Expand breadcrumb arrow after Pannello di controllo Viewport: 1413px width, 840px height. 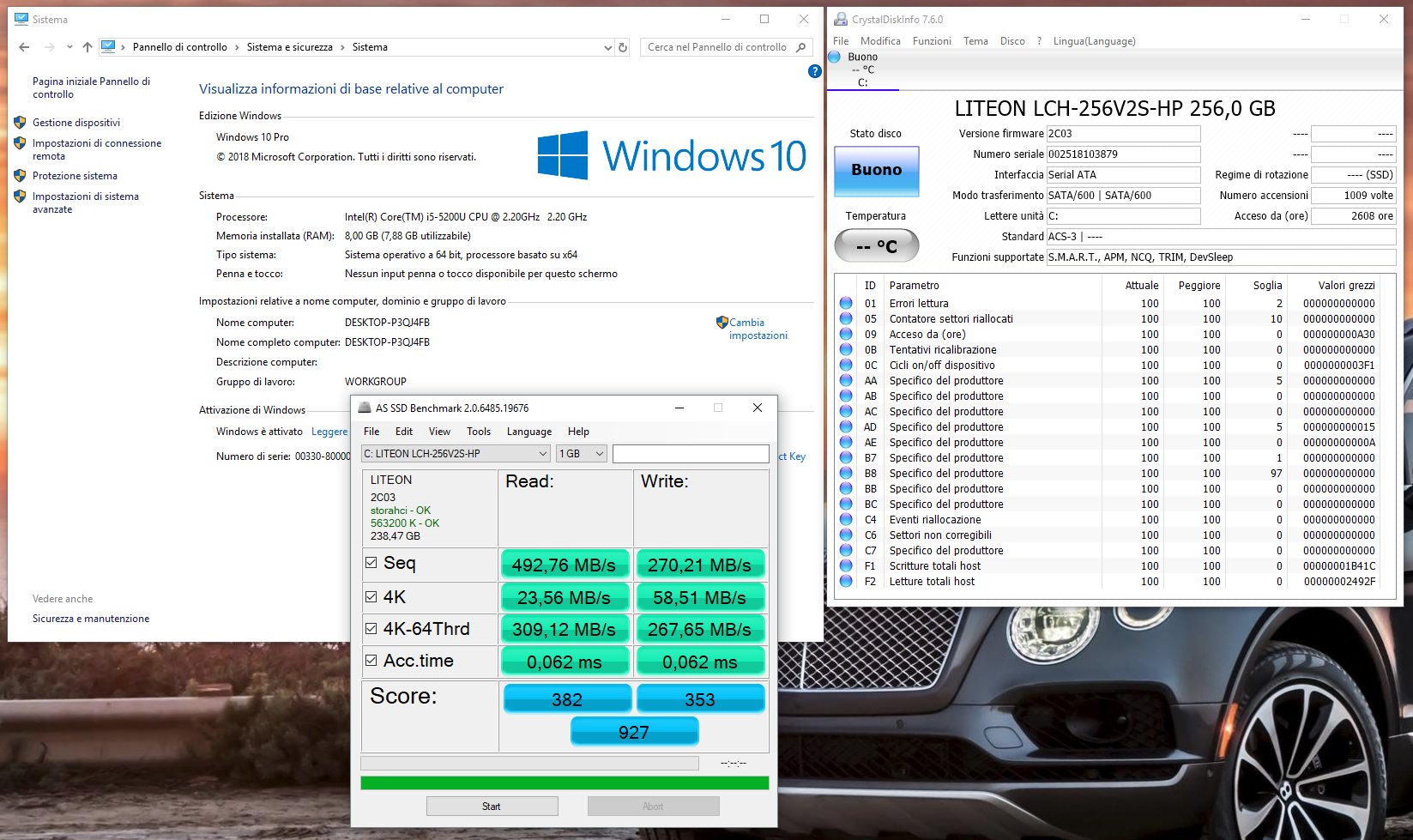237,47
